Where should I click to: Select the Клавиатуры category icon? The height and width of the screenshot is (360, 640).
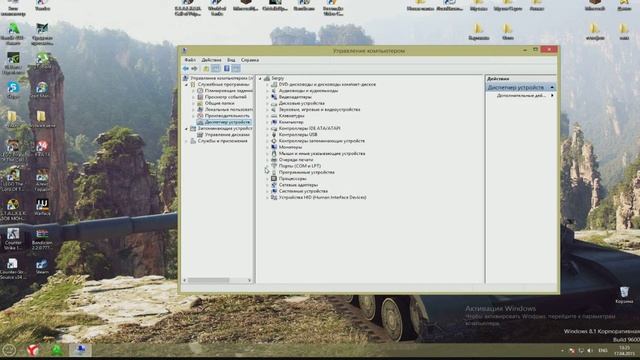[x=274, y=116]
